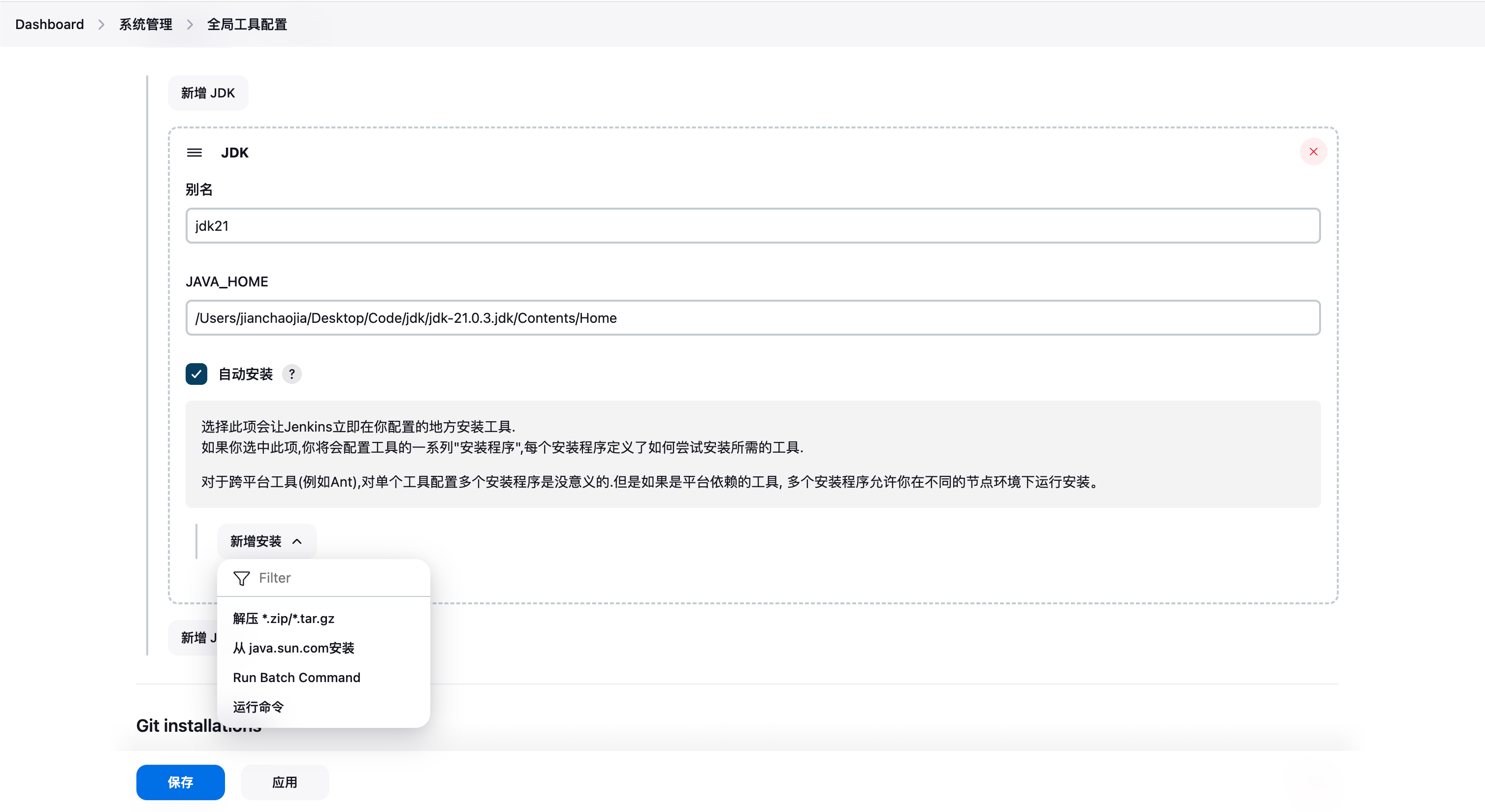Click the drag handle icon next to JDK
This screenshot has height=812, width=1485.
[x=194, y=153]
